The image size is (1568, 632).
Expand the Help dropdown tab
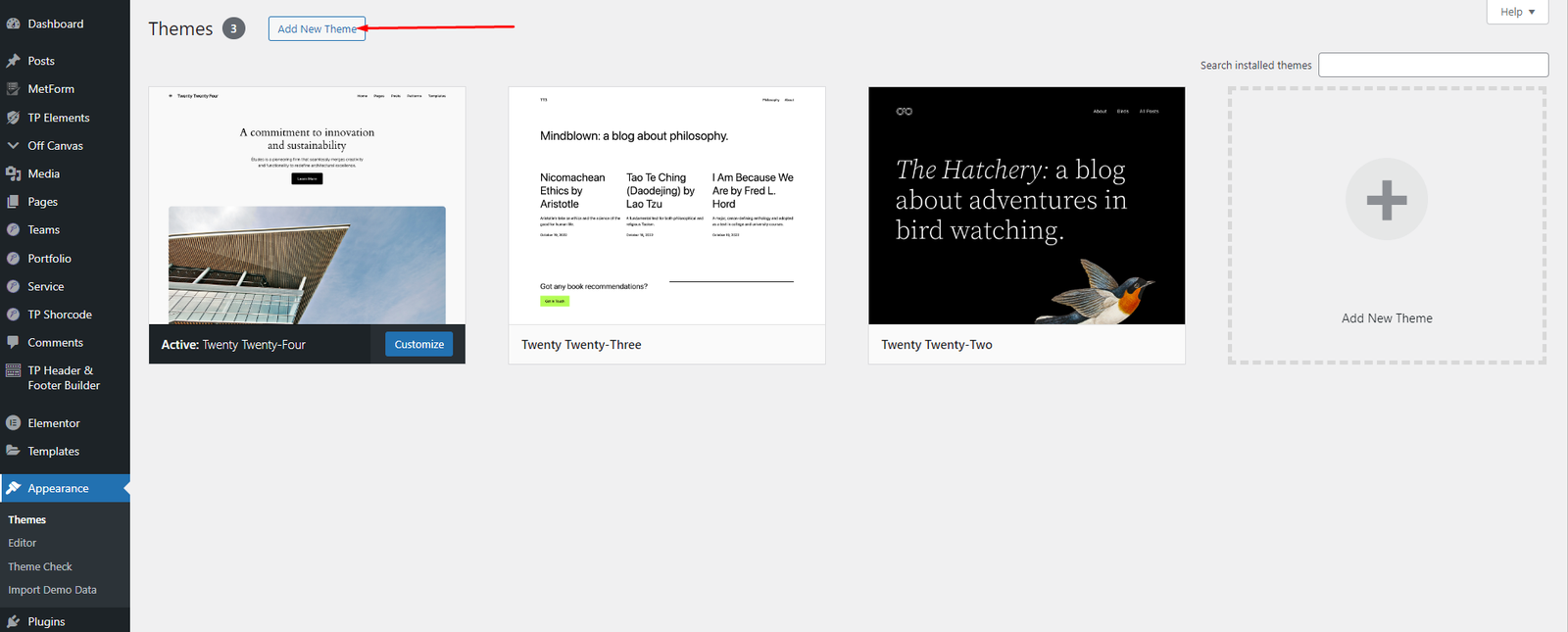click(1517, 12)
